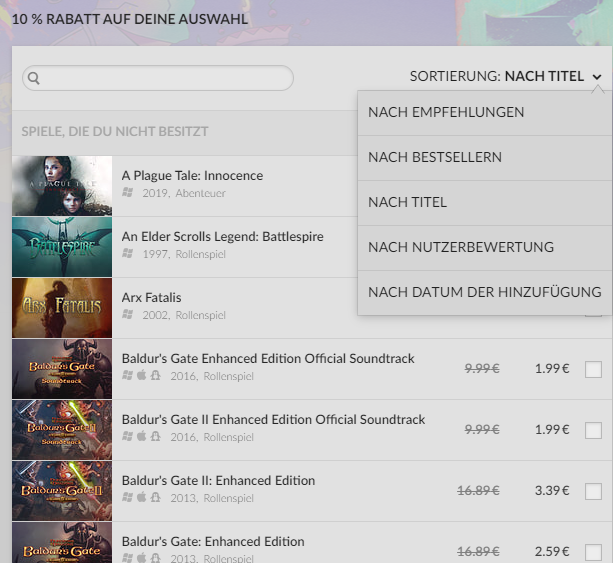Open Baldur's Gate II: Enhanced Edition cover
613x563 pixels.
(62, 491)
